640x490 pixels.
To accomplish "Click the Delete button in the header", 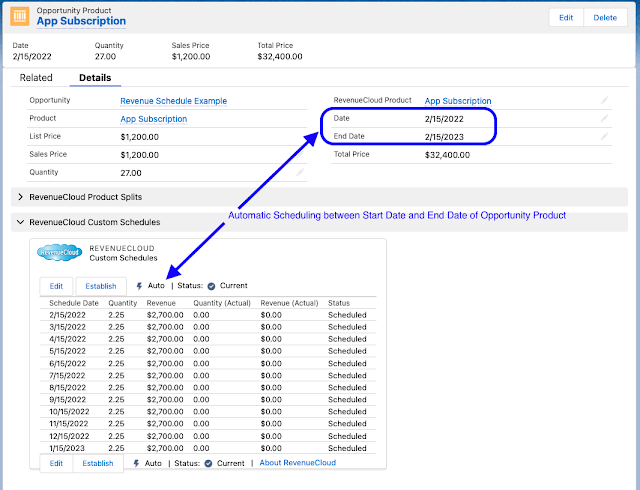I will [x=605, y=18].
